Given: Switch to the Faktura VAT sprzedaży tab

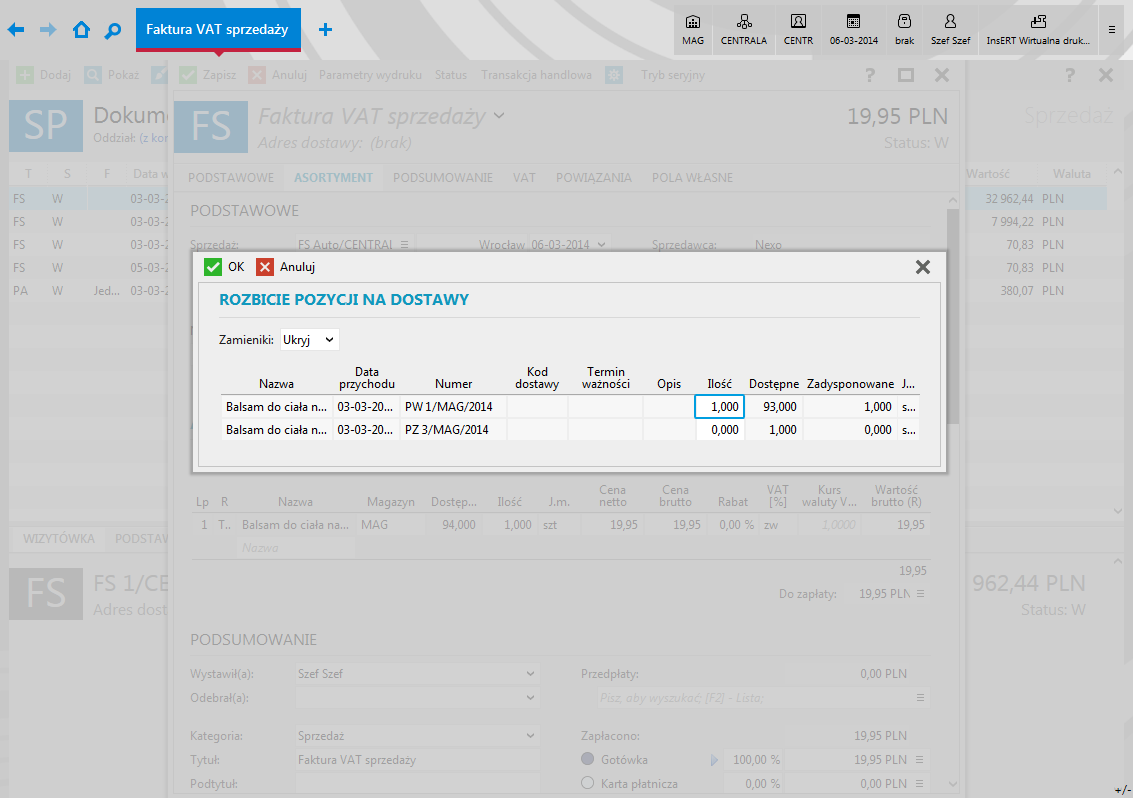Looking at the screenshot, I should click(217, 30).
